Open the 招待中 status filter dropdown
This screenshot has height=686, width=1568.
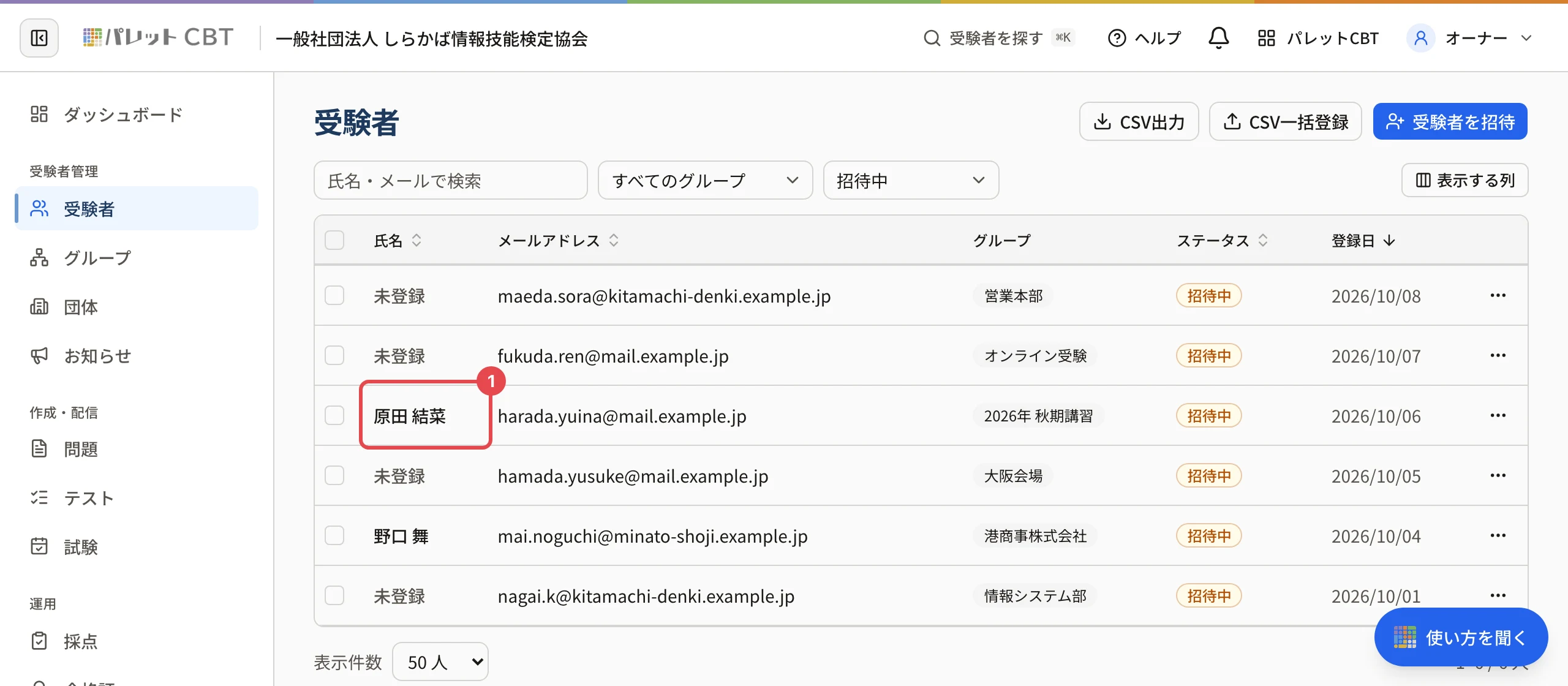pos(911,180)
